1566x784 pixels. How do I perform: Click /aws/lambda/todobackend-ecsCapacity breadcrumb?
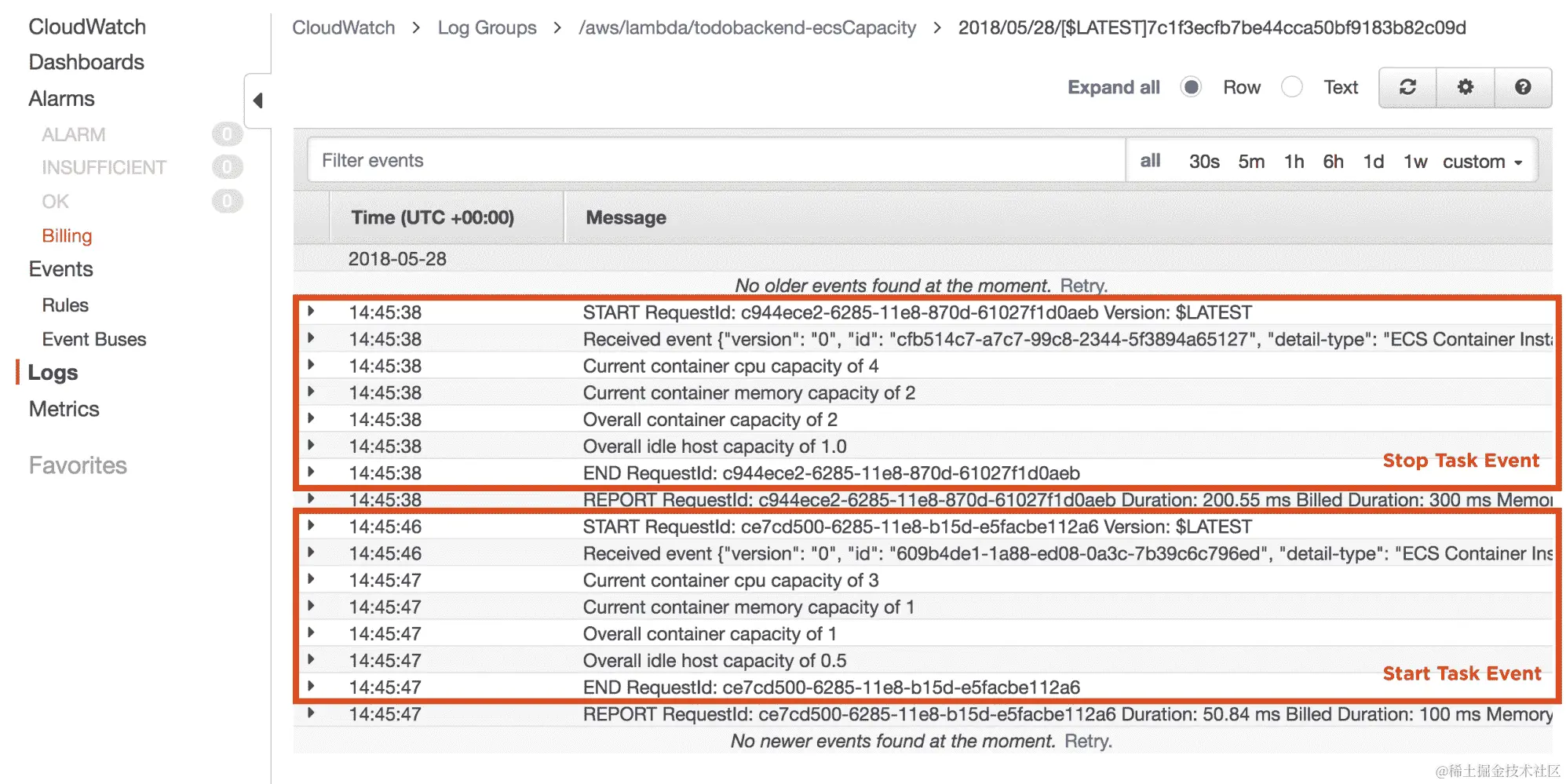coord(746,27)
